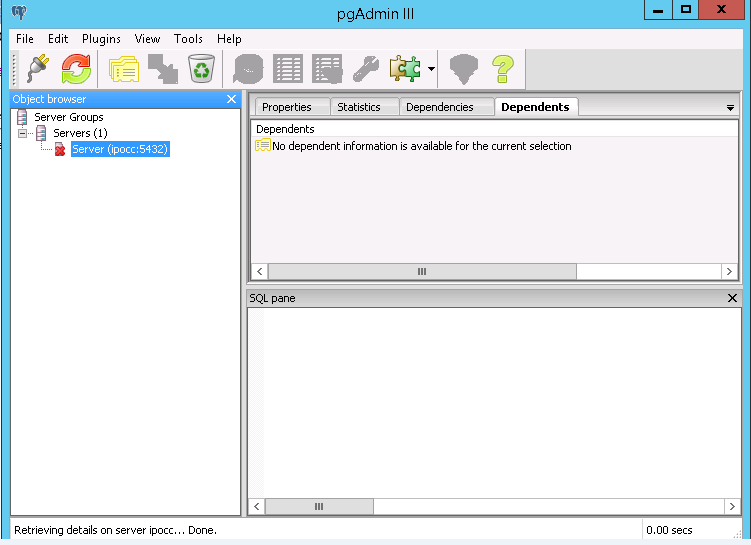This screenshot has height=545, width=751.
Task: Click the Guru hint icon
Action: (x=464, y=69)
